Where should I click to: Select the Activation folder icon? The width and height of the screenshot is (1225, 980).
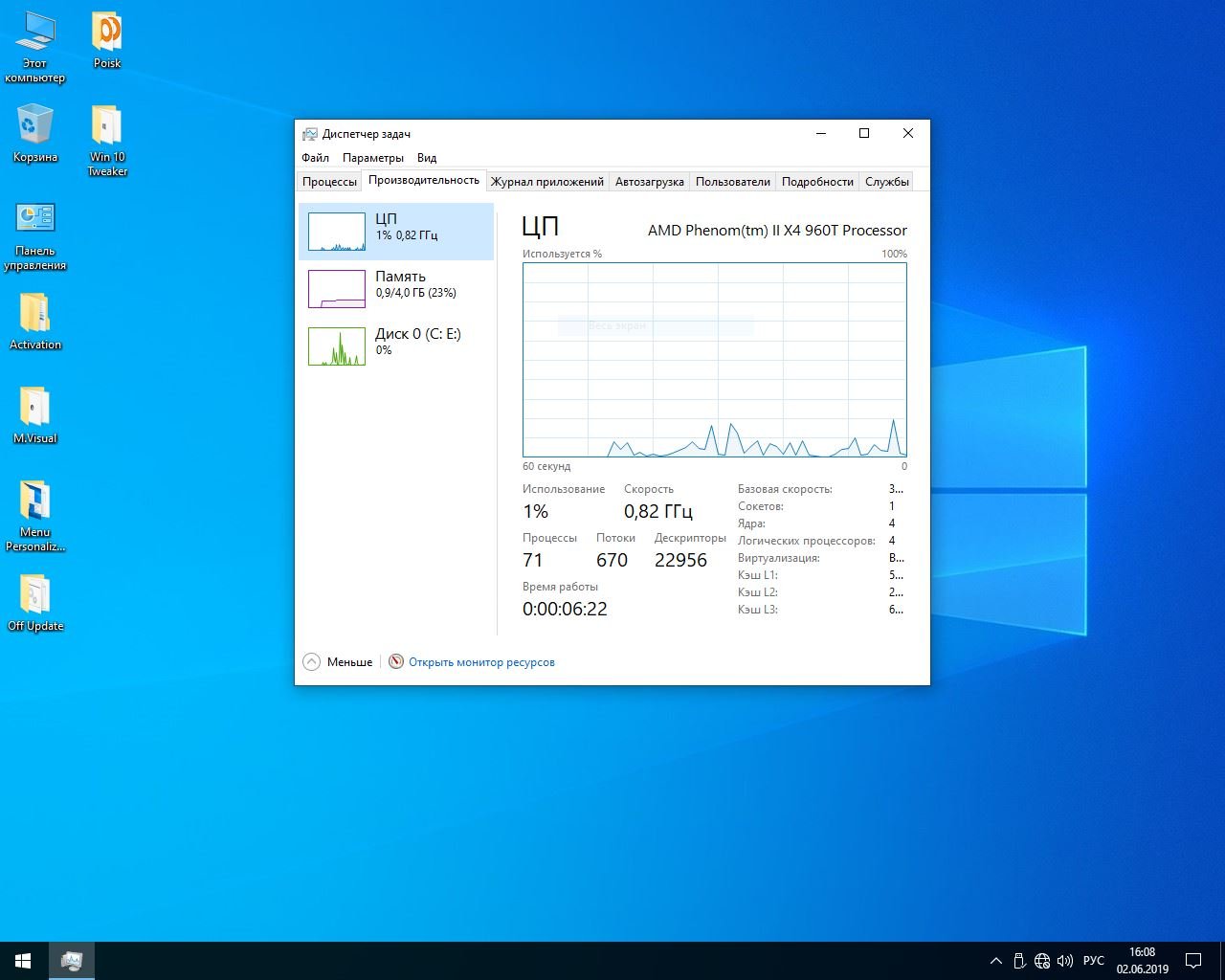tap(34, 322)
